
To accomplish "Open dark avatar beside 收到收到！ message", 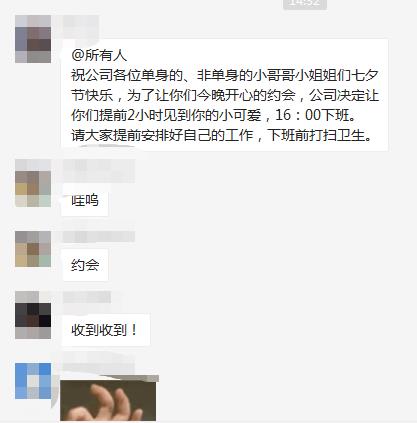I will point(33,315).
